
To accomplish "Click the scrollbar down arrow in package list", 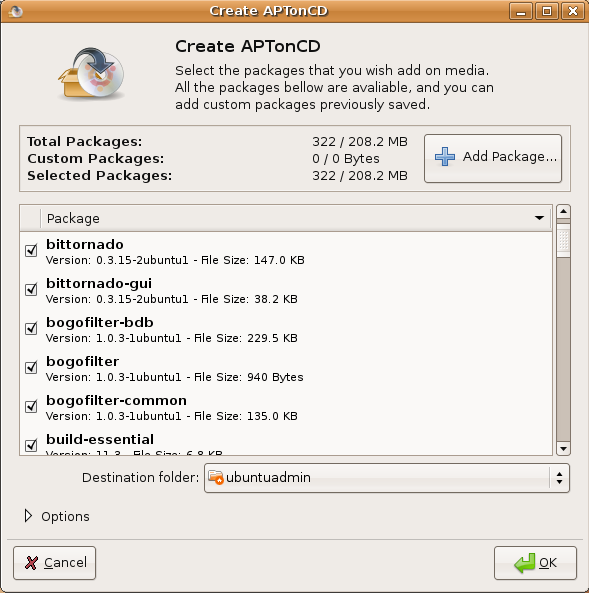I will 563,449.
